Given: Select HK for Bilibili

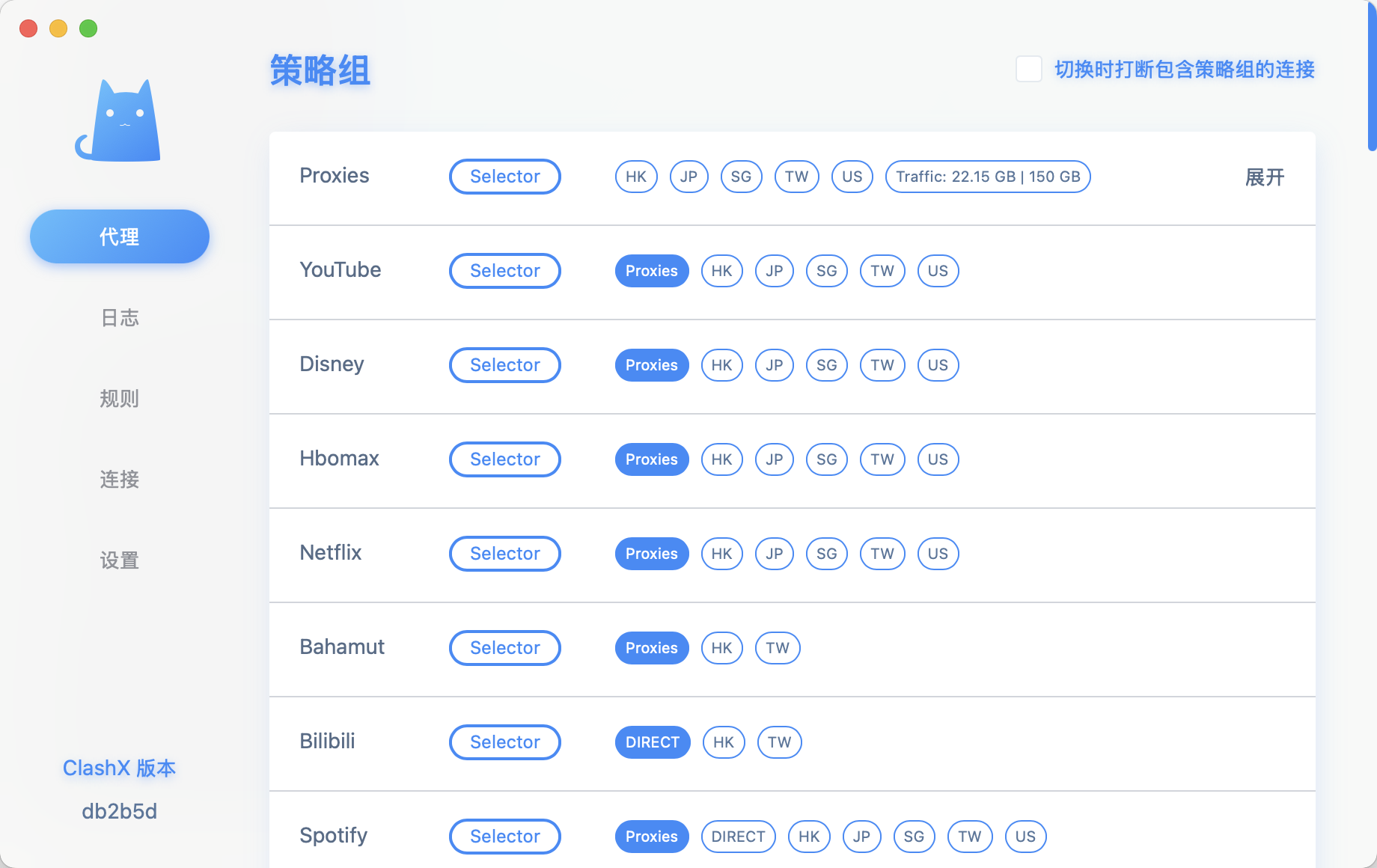Looking at the screenshot, I should click(724, 742).
